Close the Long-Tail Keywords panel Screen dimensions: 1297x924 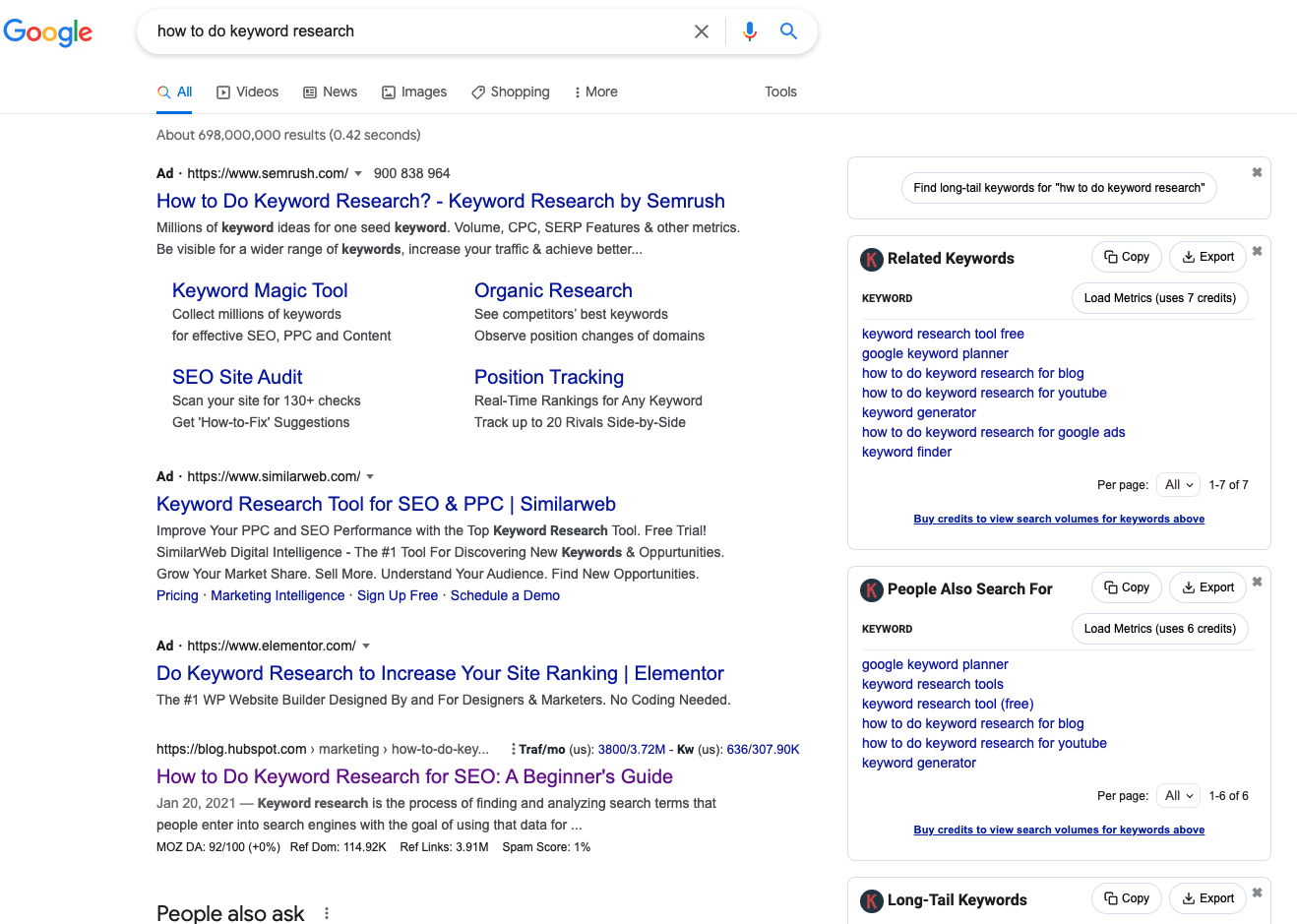pos(1257,893)
